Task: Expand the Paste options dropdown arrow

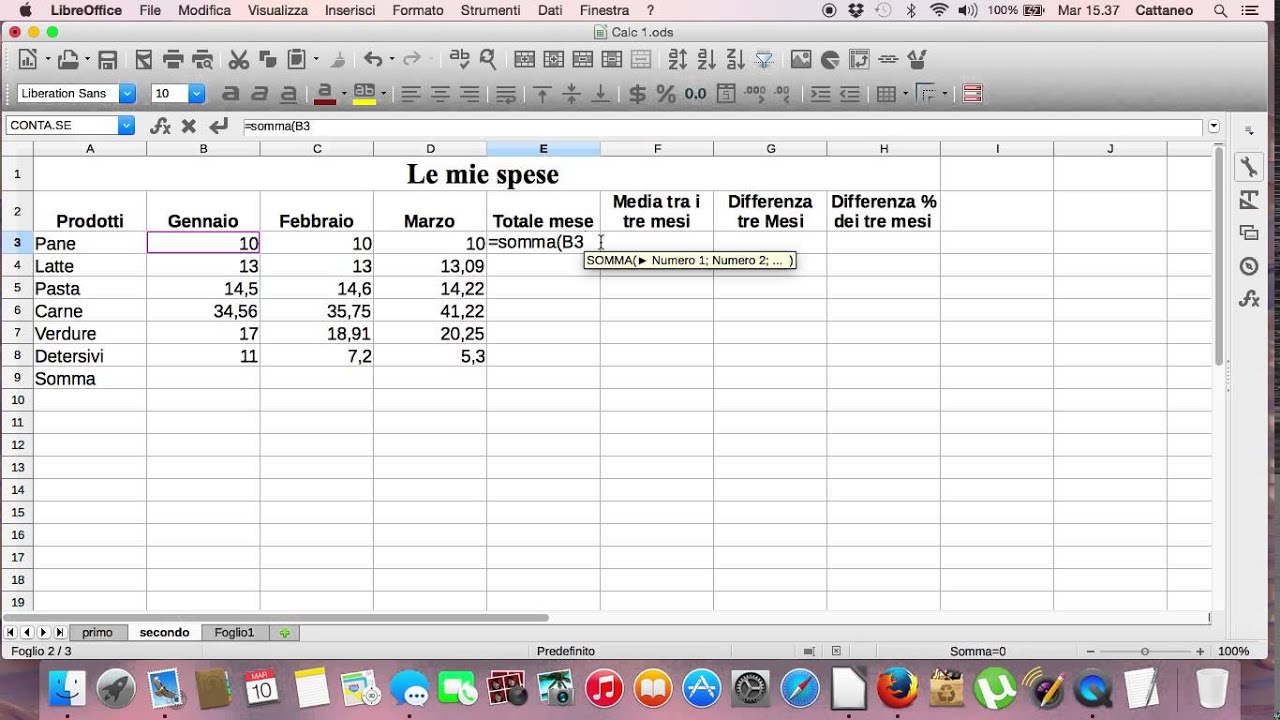Action: point(315,60)
